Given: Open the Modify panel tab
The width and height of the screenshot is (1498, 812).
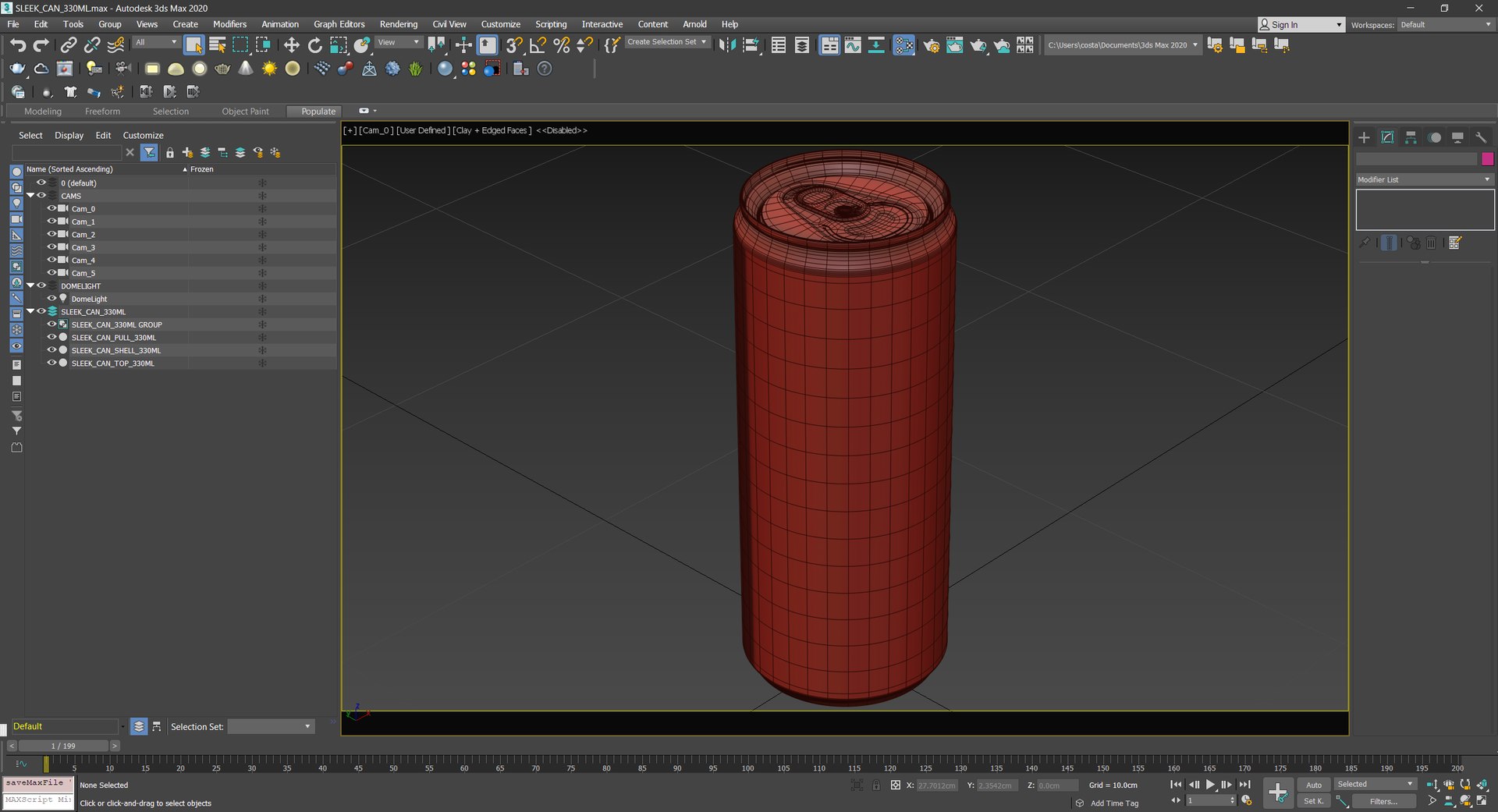Looking at the screenshot, I should (x=1387, y=137).
